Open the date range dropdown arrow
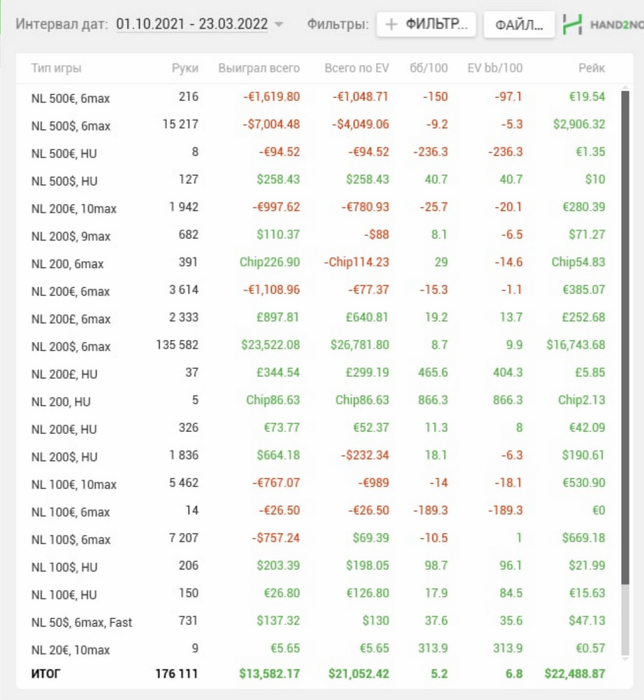Image resolution: width=644 pixels, height=700 pixels. tap(279, 24)
